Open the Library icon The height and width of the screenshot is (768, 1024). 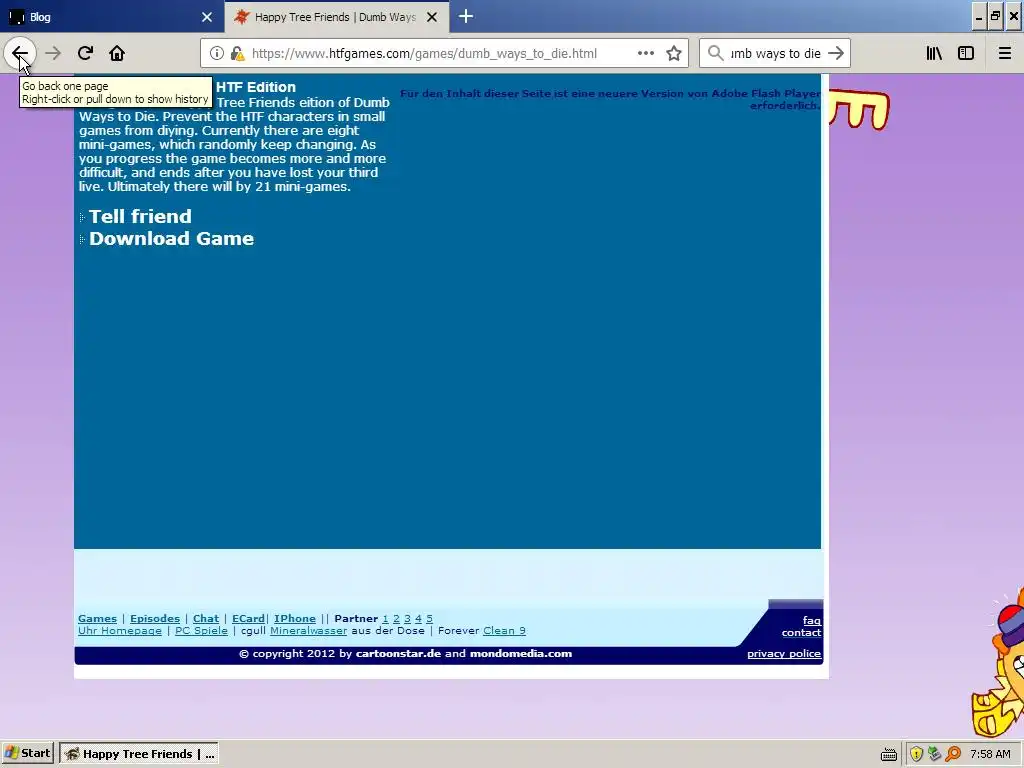point(934,53)
